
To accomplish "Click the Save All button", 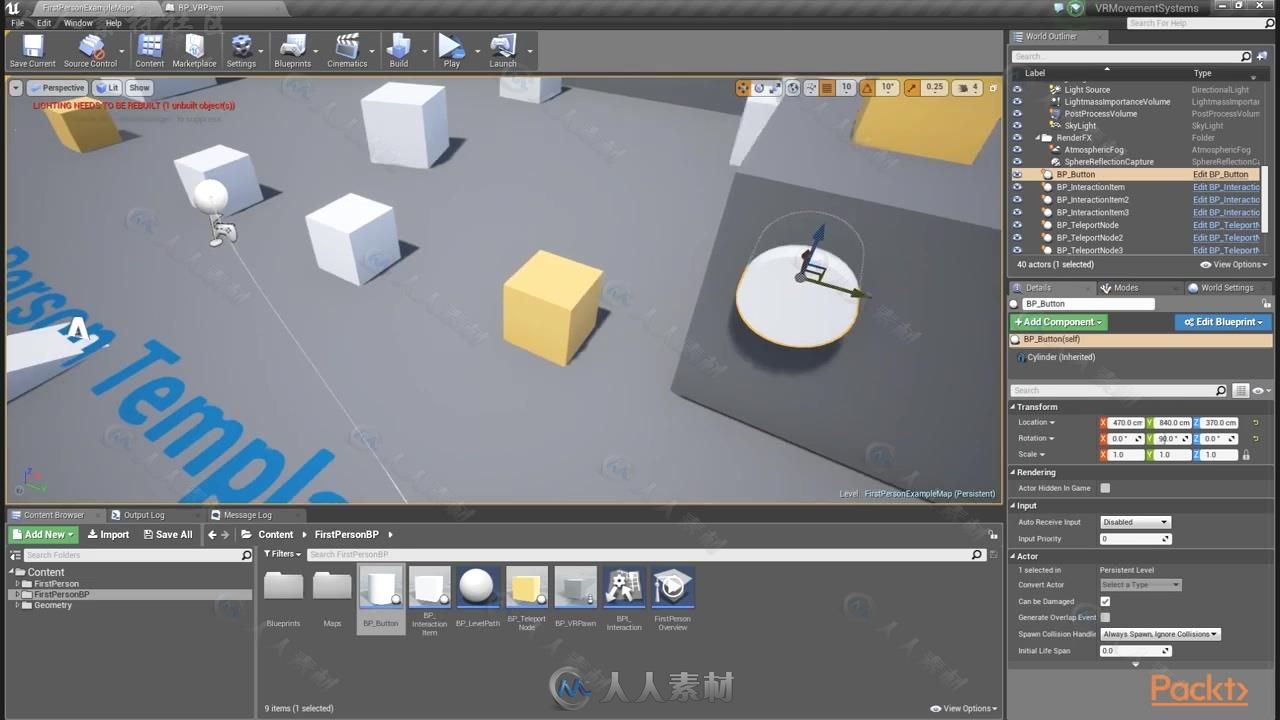I will pyautogui.click(x=167, y=535).
